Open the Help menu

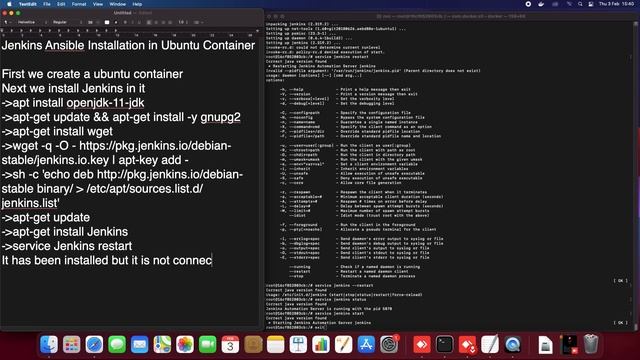(x=137, y=4)
